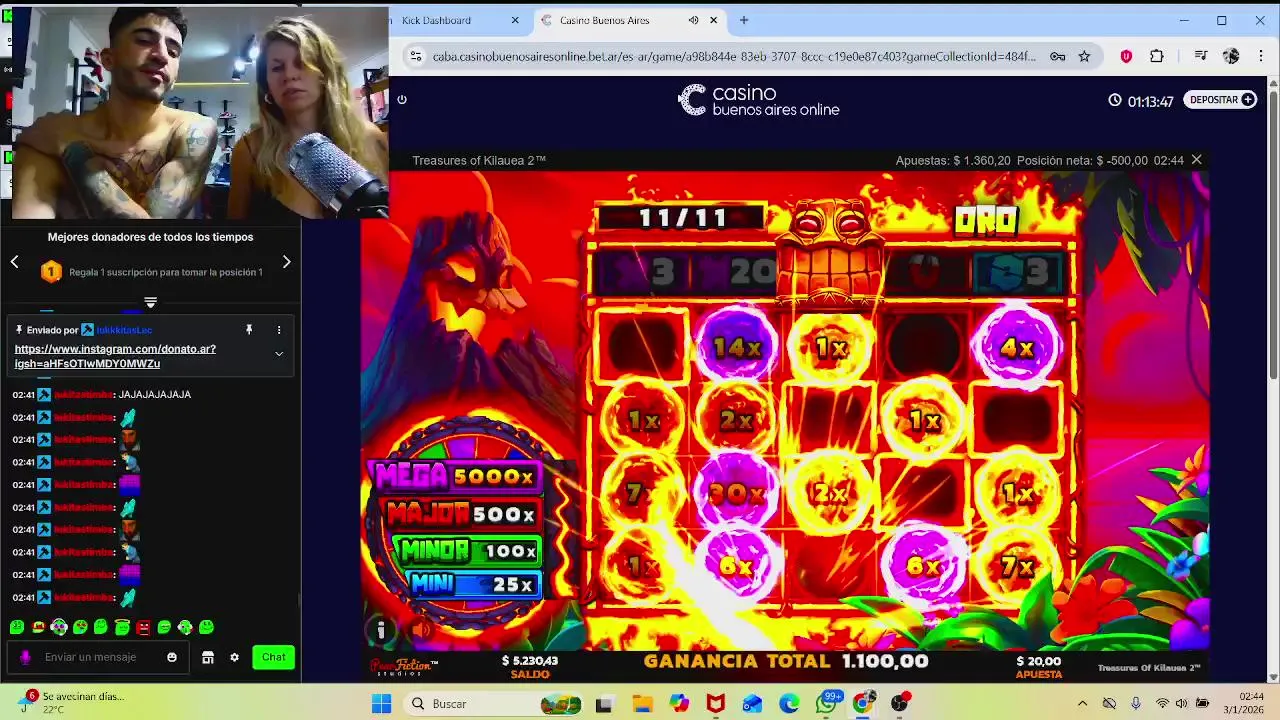Open the Kick chat shop icon
Screen dimensions: 1280x720
(208, 657)
